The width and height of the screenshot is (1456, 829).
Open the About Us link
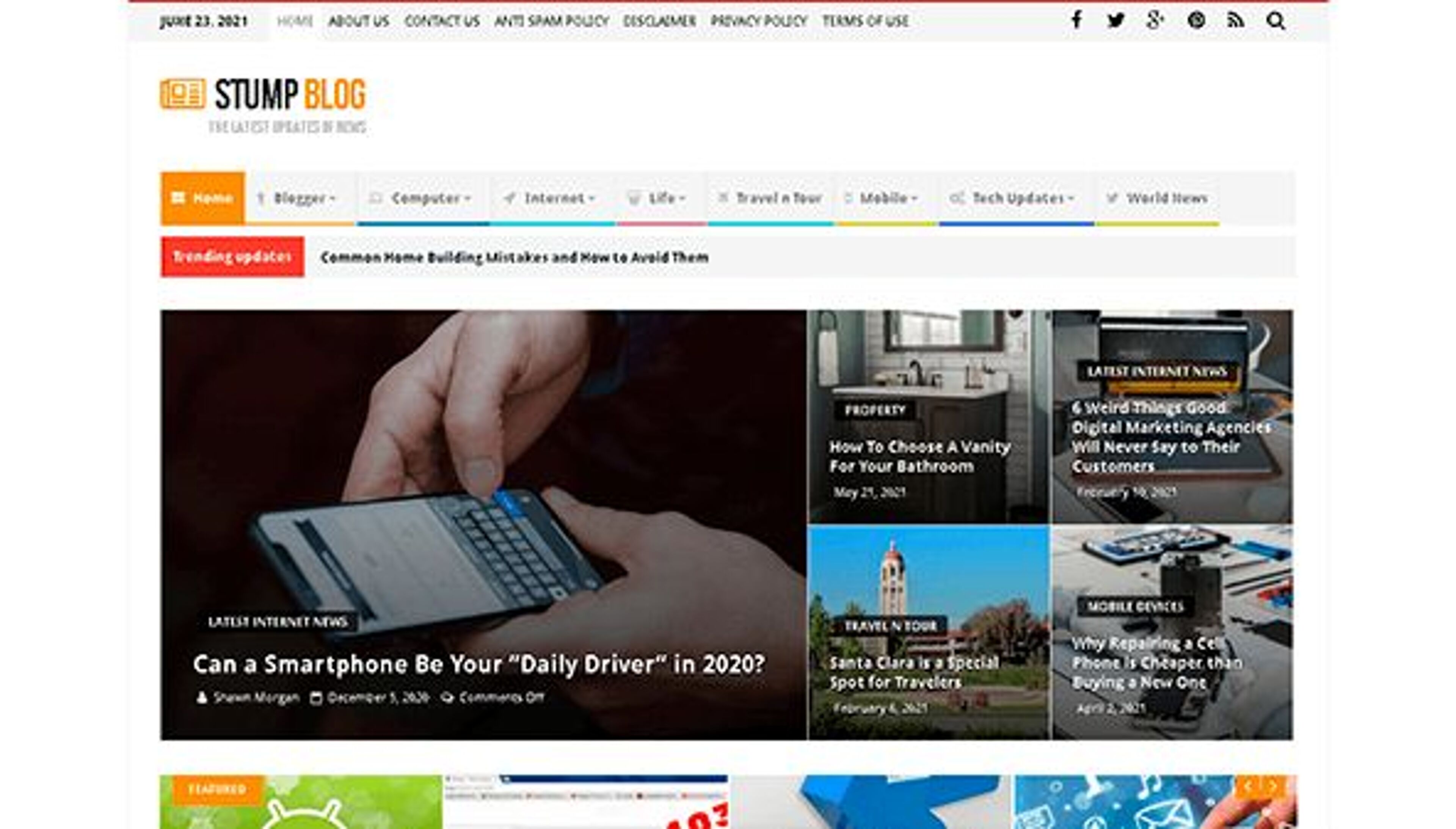click(359, 21)
